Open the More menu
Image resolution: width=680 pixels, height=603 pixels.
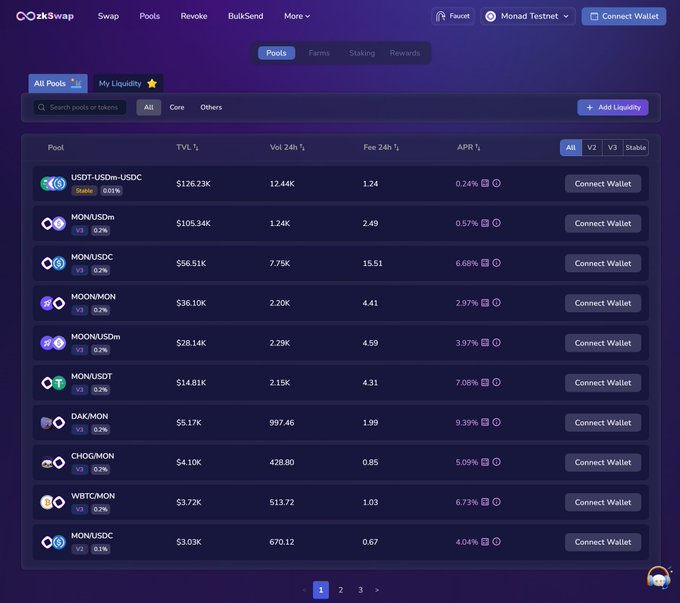click(297, 16)
